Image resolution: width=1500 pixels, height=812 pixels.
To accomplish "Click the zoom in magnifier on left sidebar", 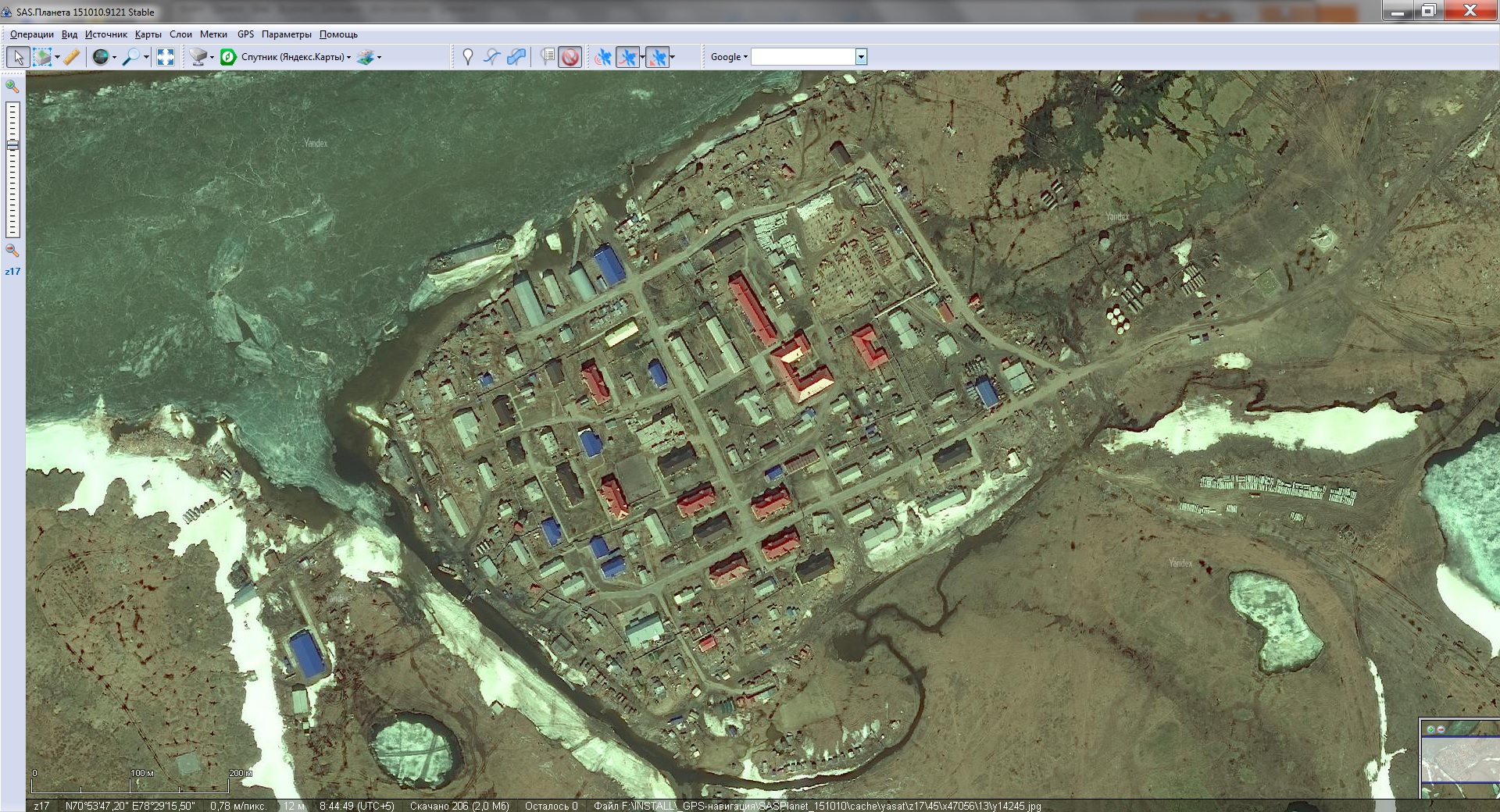I will pyautogui.click(x=12, y=87).
